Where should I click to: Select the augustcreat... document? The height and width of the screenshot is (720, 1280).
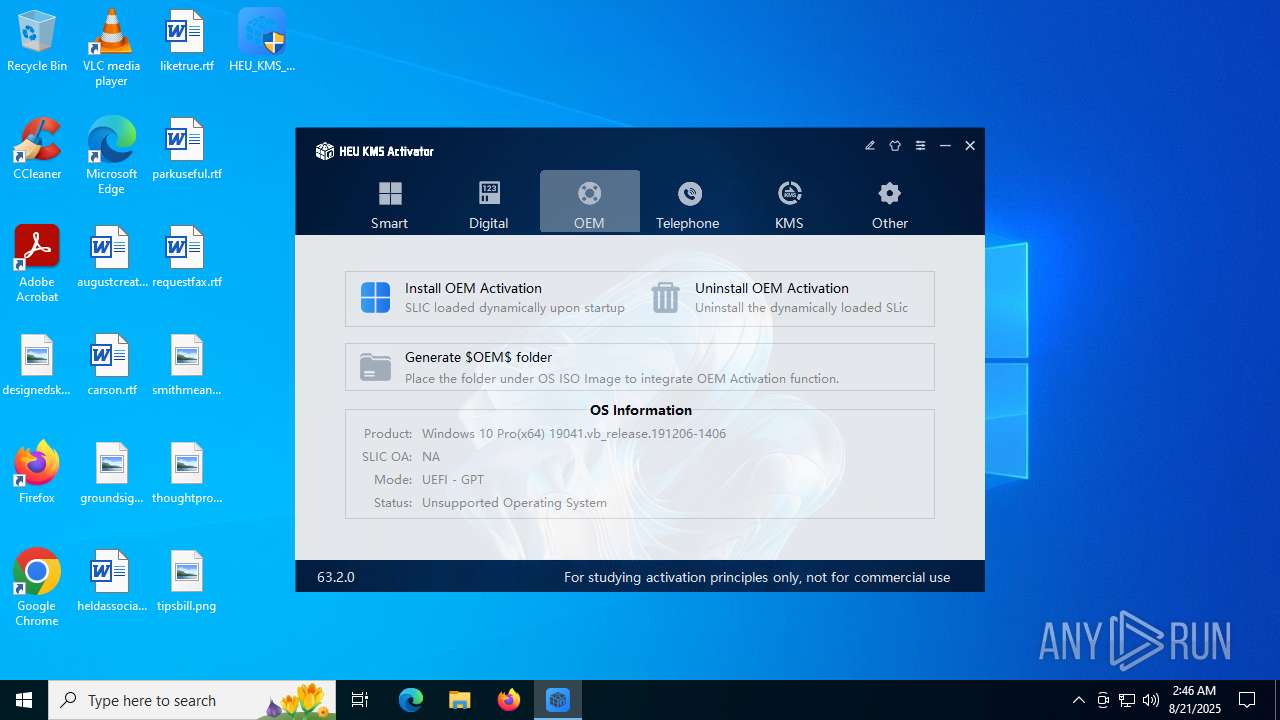(x=111, y=258)
